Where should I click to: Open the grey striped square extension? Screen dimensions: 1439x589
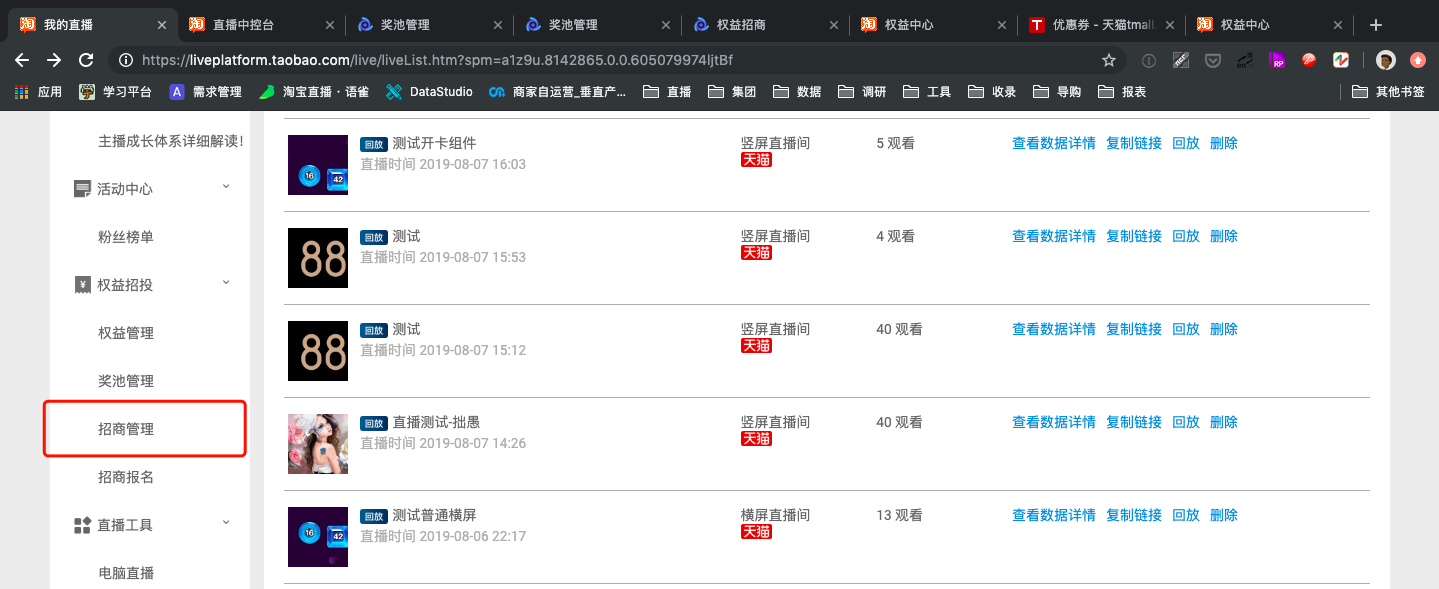coord(1181,60)
